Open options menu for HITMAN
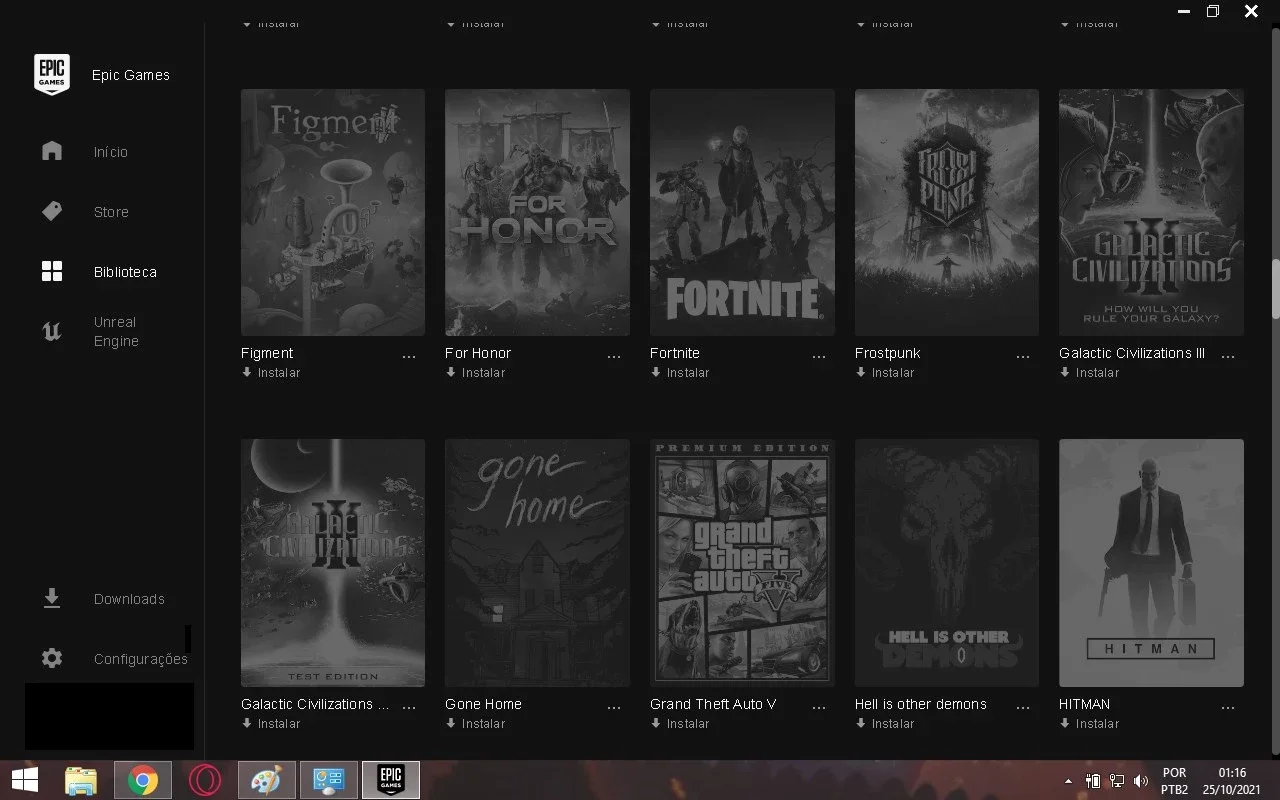Viewport: 1280px width, 800px height. pyautogui.click(x=1228, y=707)
